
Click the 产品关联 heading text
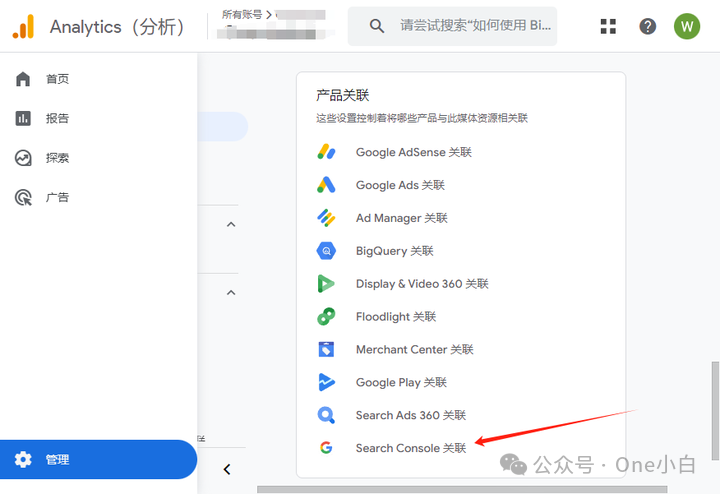coord(343,95)
